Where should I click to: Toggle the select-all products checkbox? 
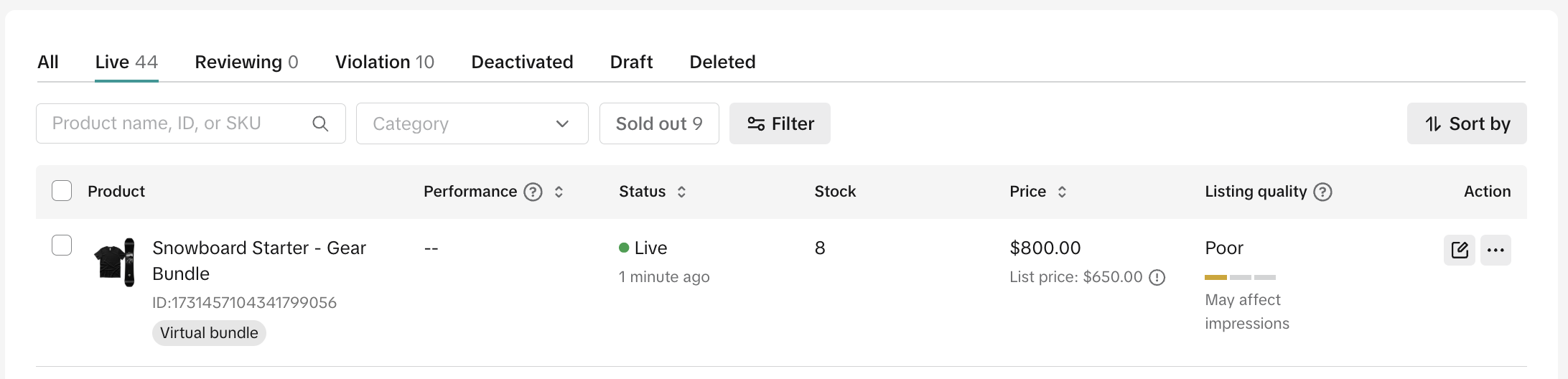click(62, 191)
